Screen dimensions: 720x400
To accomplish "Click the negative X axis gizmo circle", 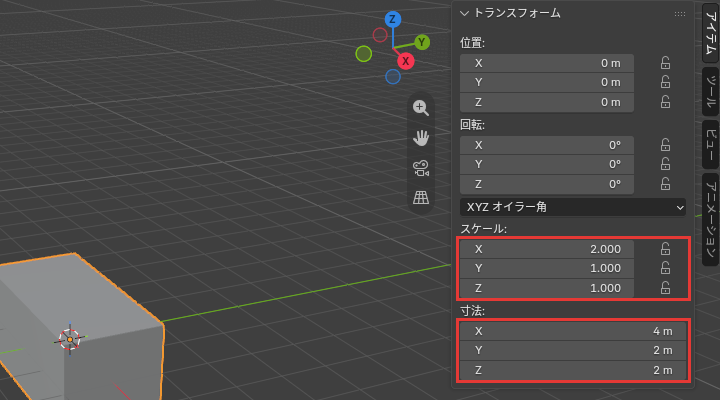I will 380,35.
